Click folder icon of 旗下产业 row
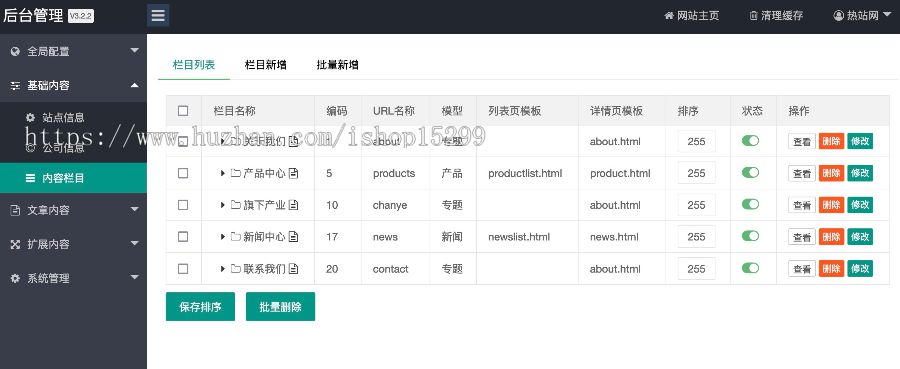Image resolution: width=900 pixels, height=369 pixels. pos(236,205)
